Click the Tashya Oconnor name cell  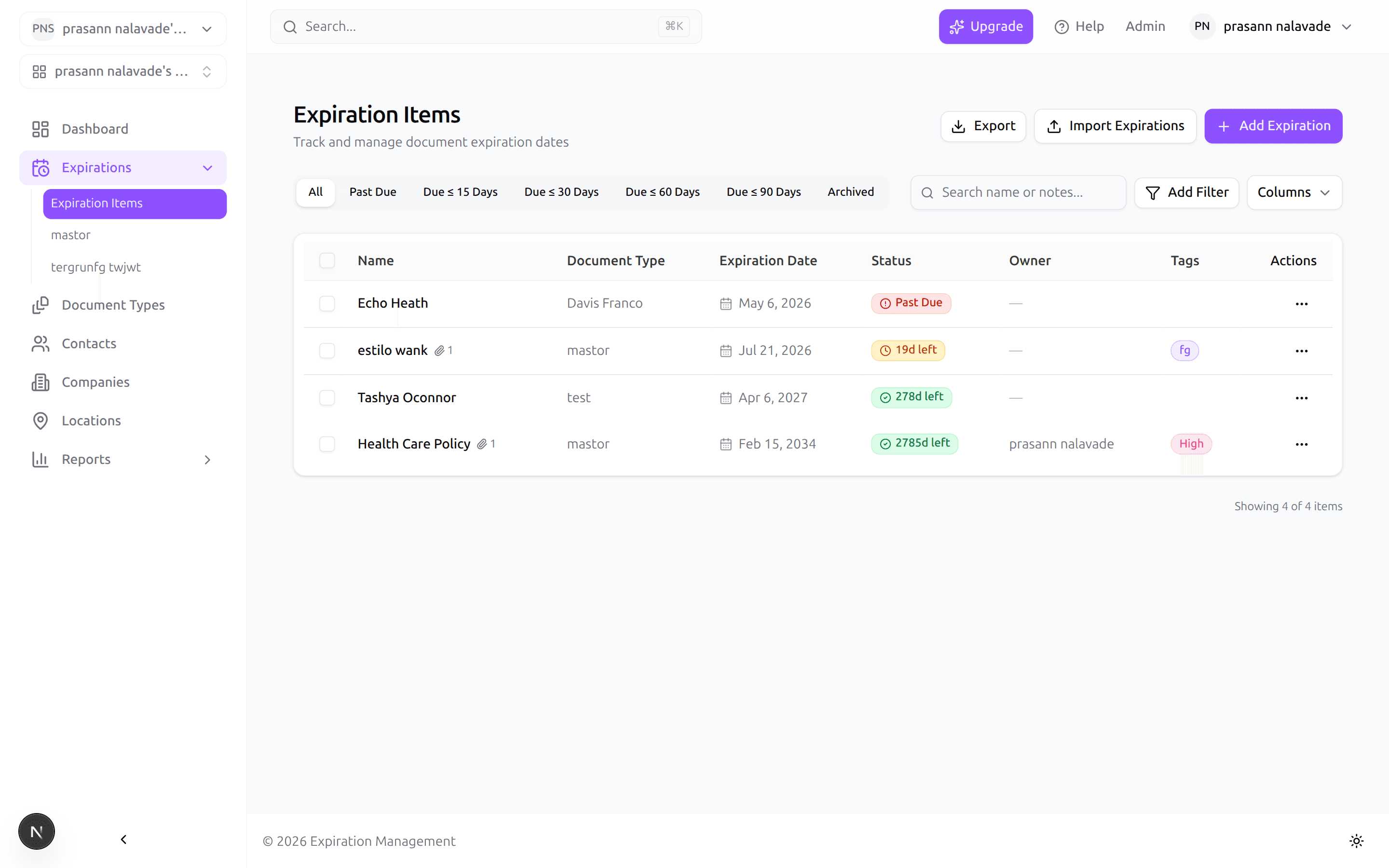(407, 398)
